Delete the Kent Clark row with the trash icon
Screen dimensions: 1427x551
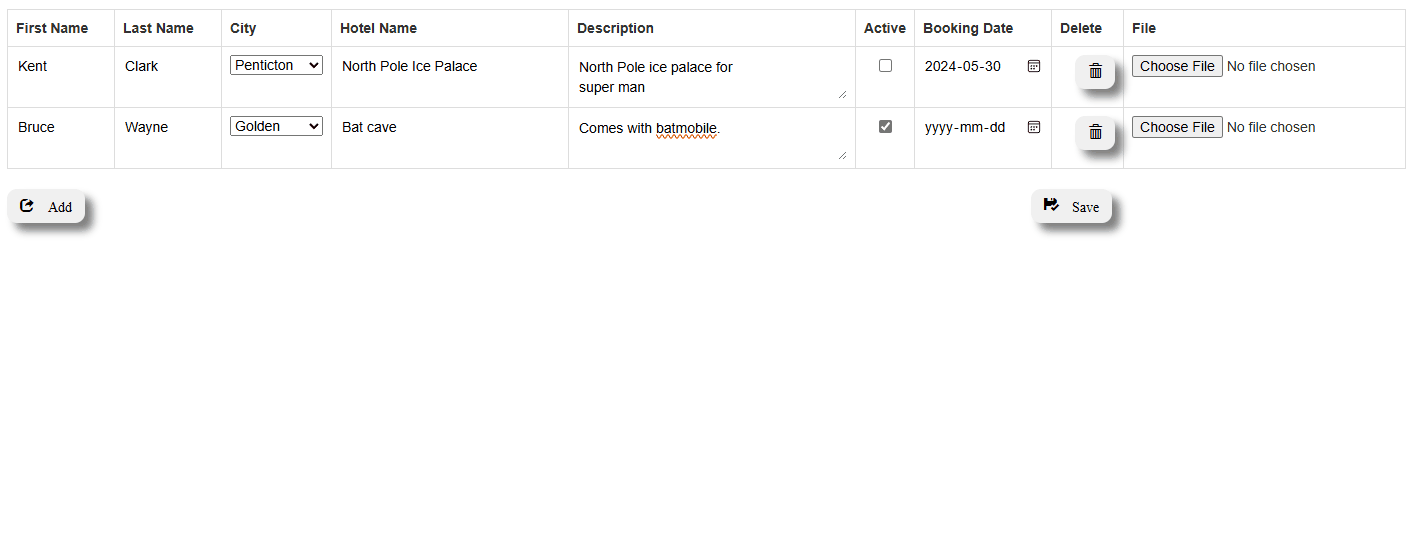(x=1095, y=71)
